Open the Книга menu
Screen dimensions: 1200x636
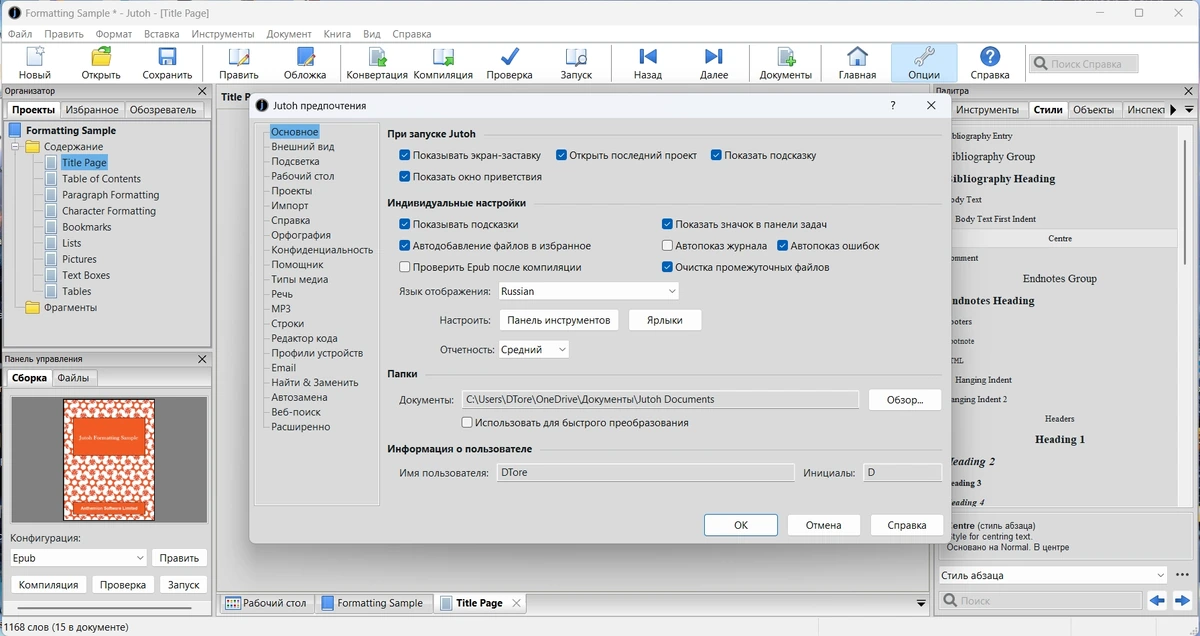[337, 34]
